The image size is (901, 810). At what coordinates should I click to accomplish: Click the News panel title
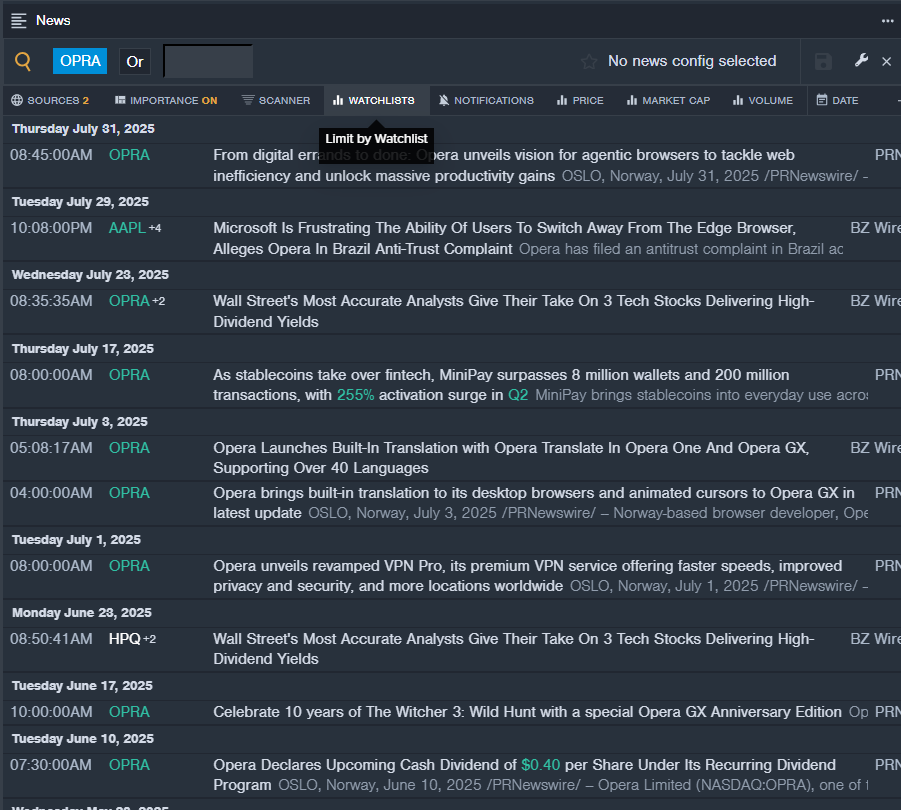tap(53, 21)
